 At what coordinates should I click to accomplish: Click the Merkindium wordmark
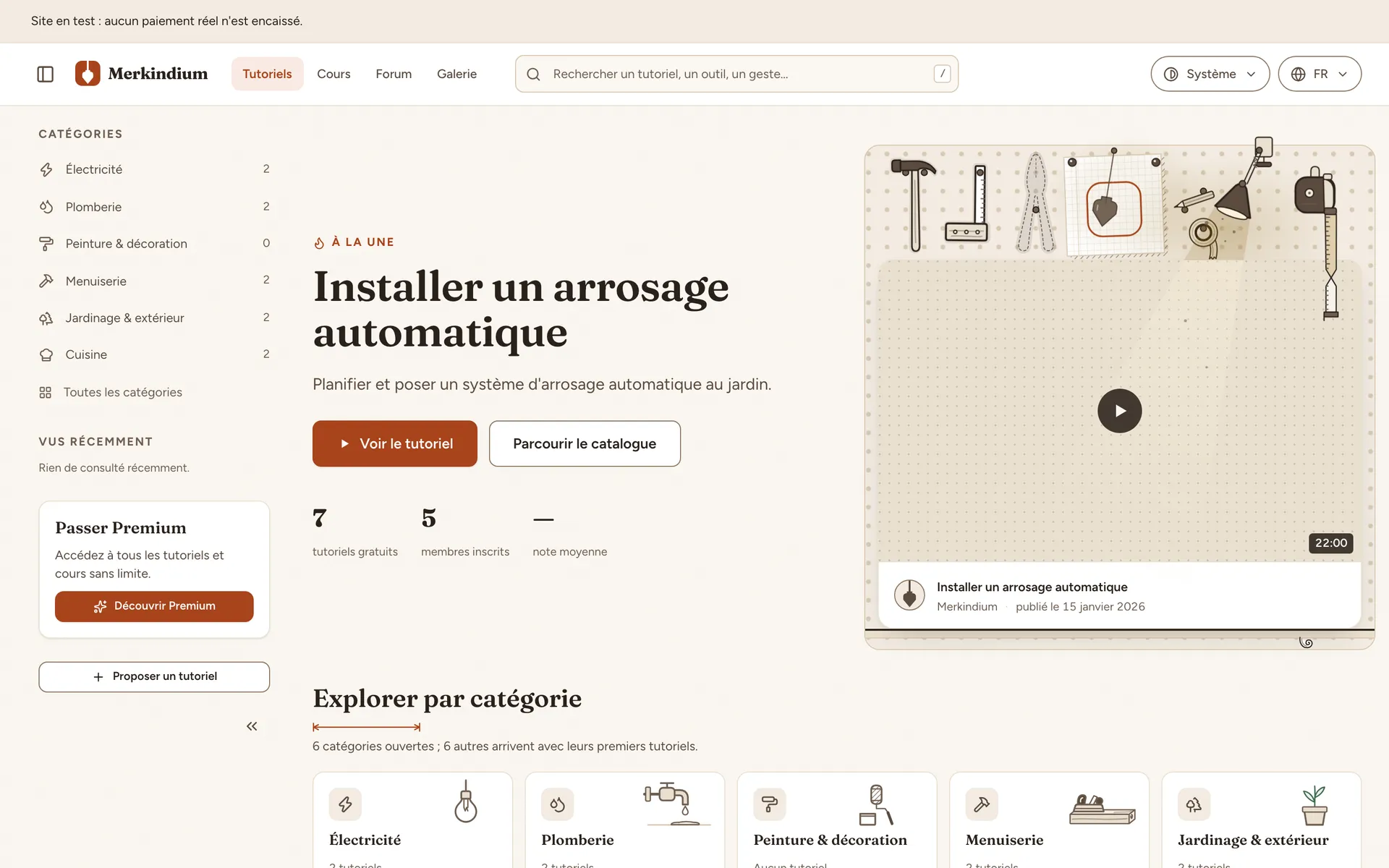(158, 74)
